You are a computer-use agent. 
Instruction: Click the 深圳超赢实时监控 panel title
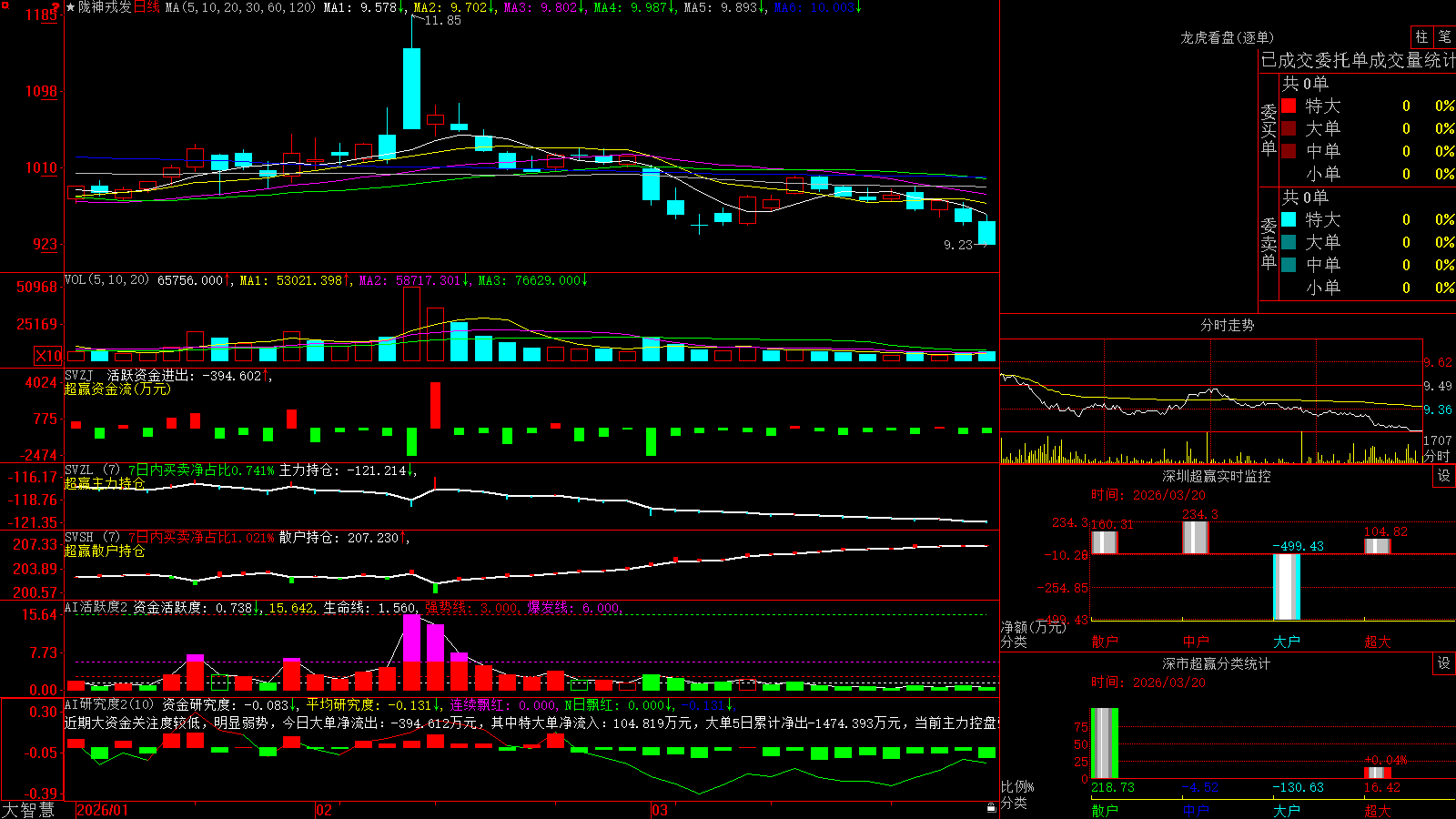point(1217,476)
